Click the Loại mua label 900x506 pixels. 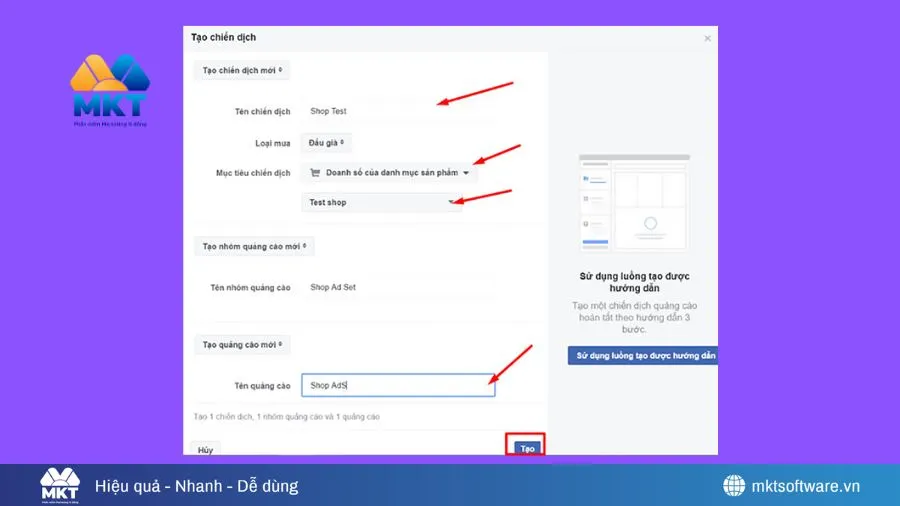[x=273, y=143]
